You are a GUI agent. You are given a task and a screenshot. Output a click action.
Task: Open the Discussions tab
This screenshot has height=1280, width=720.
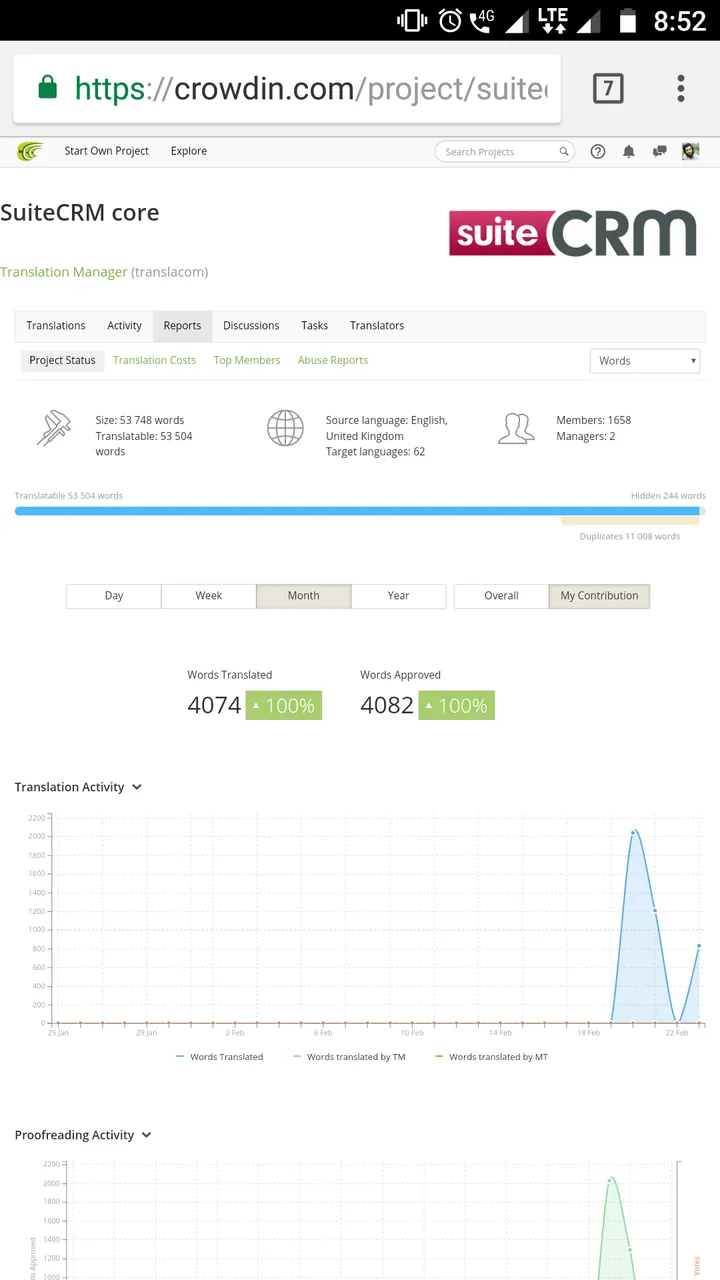(x=251, y=326)
